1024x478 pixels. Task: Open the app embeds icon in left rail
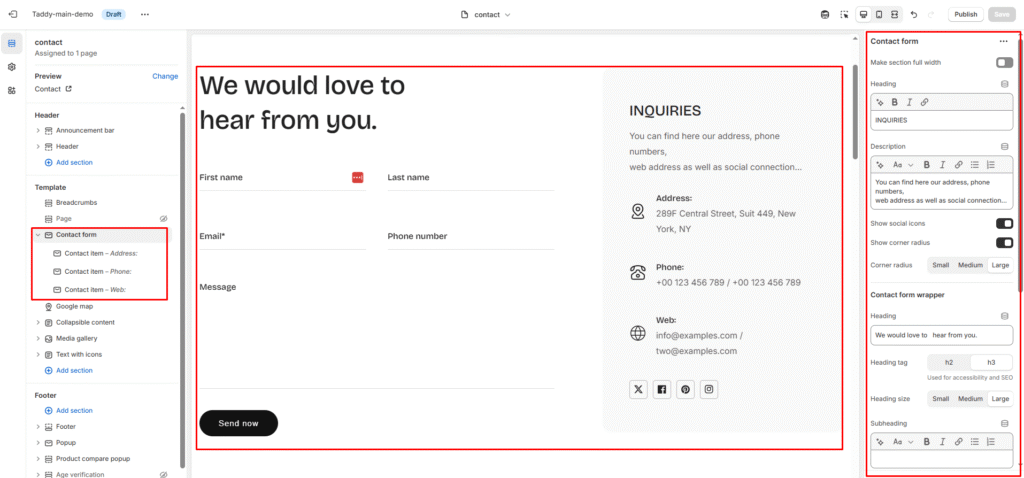click(x=12, y=90)
